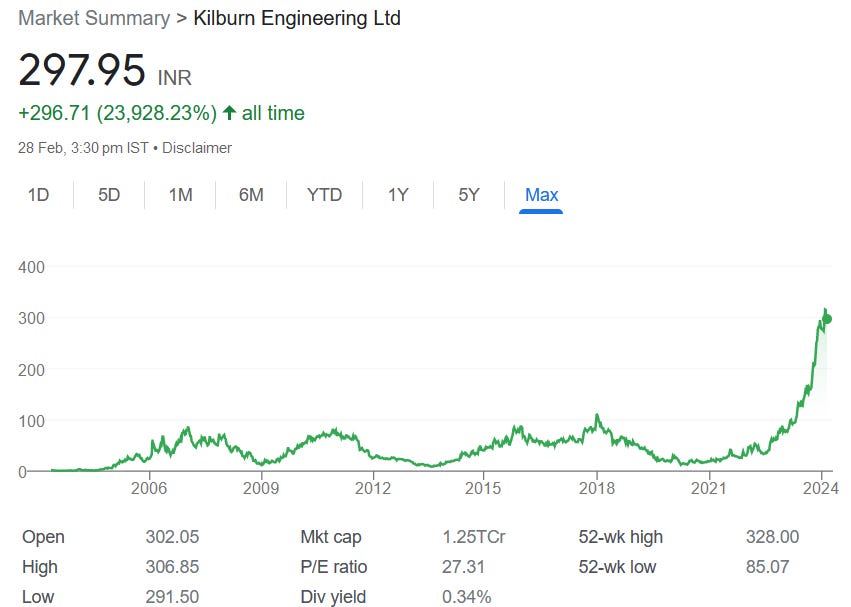Click the Low value 291.50
The image size is (851, 607).
point(172,597)
